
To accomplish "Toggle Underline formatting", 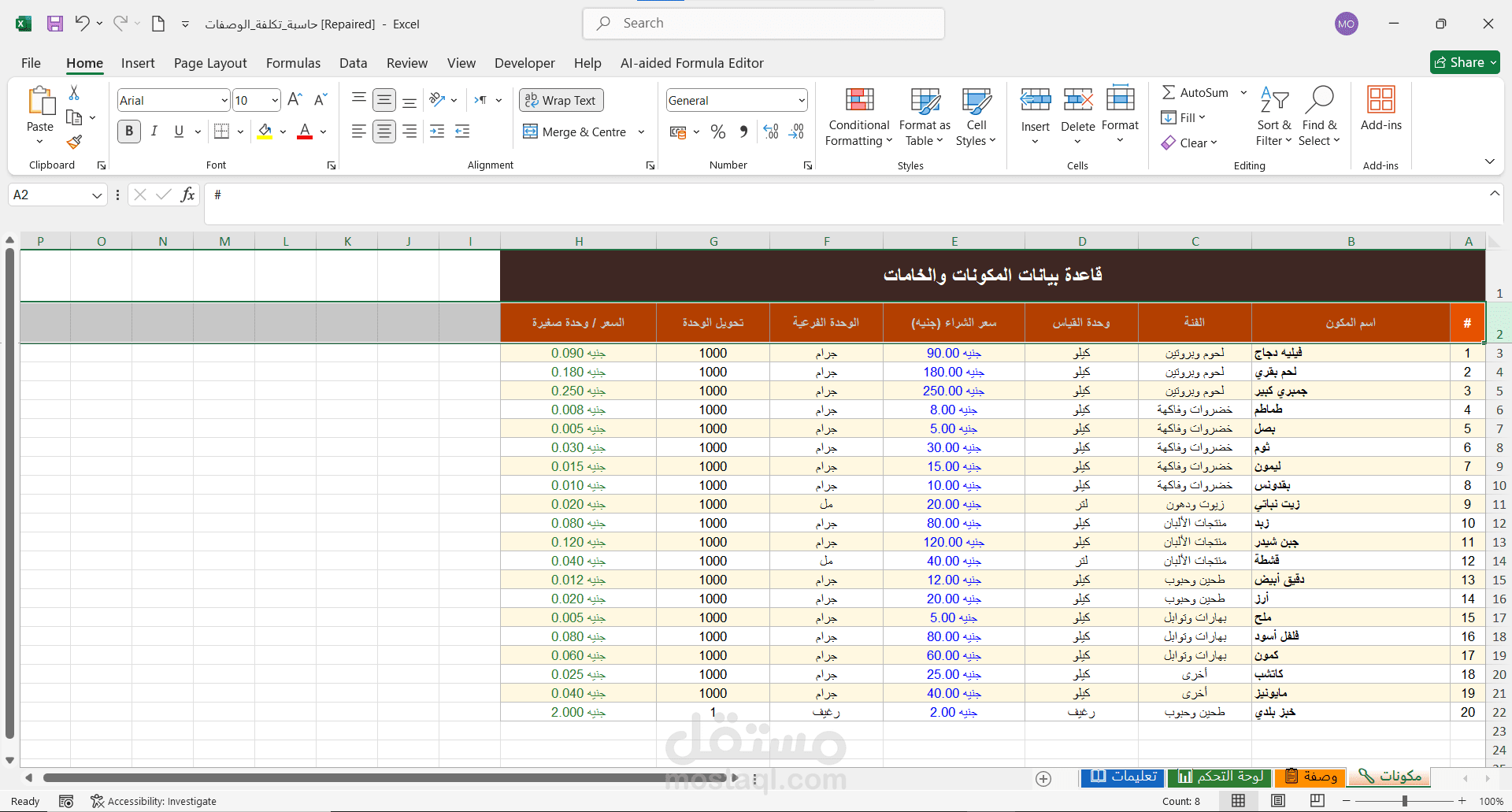I will coord(179,132).
